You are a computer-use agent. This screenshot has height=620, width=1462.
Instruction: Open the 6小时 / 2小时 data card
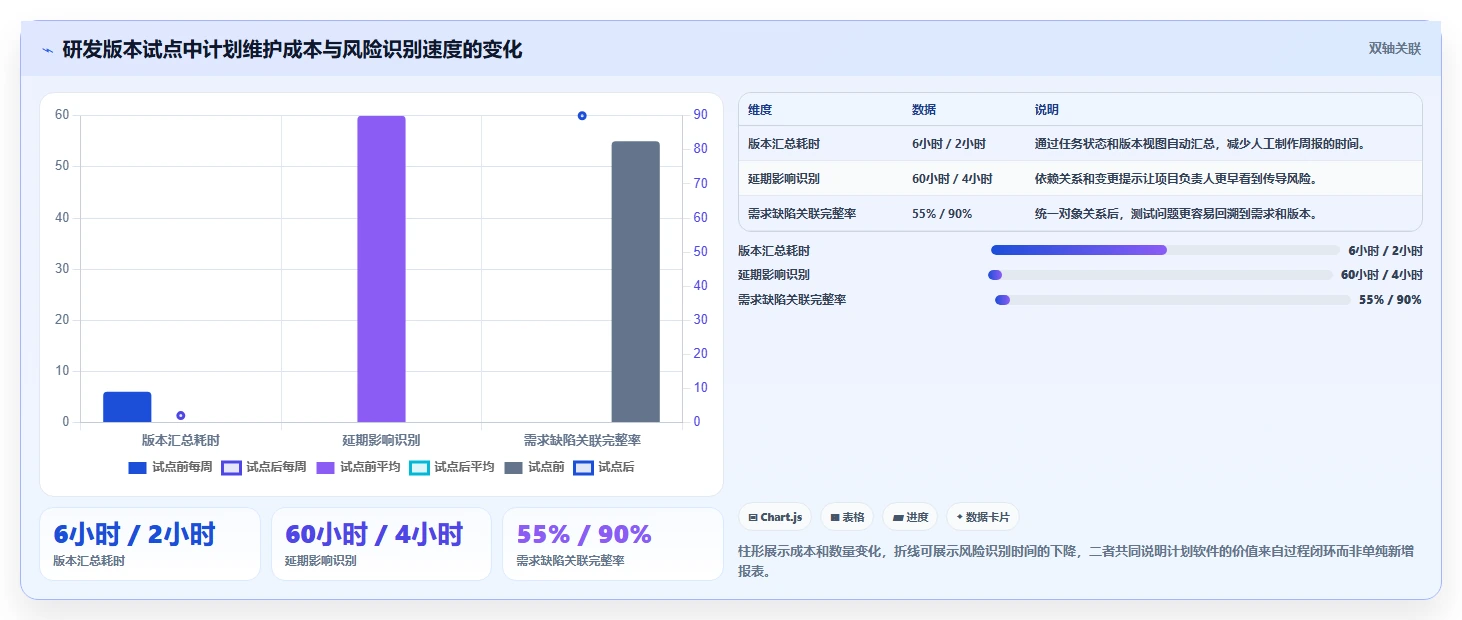(150, 544)
